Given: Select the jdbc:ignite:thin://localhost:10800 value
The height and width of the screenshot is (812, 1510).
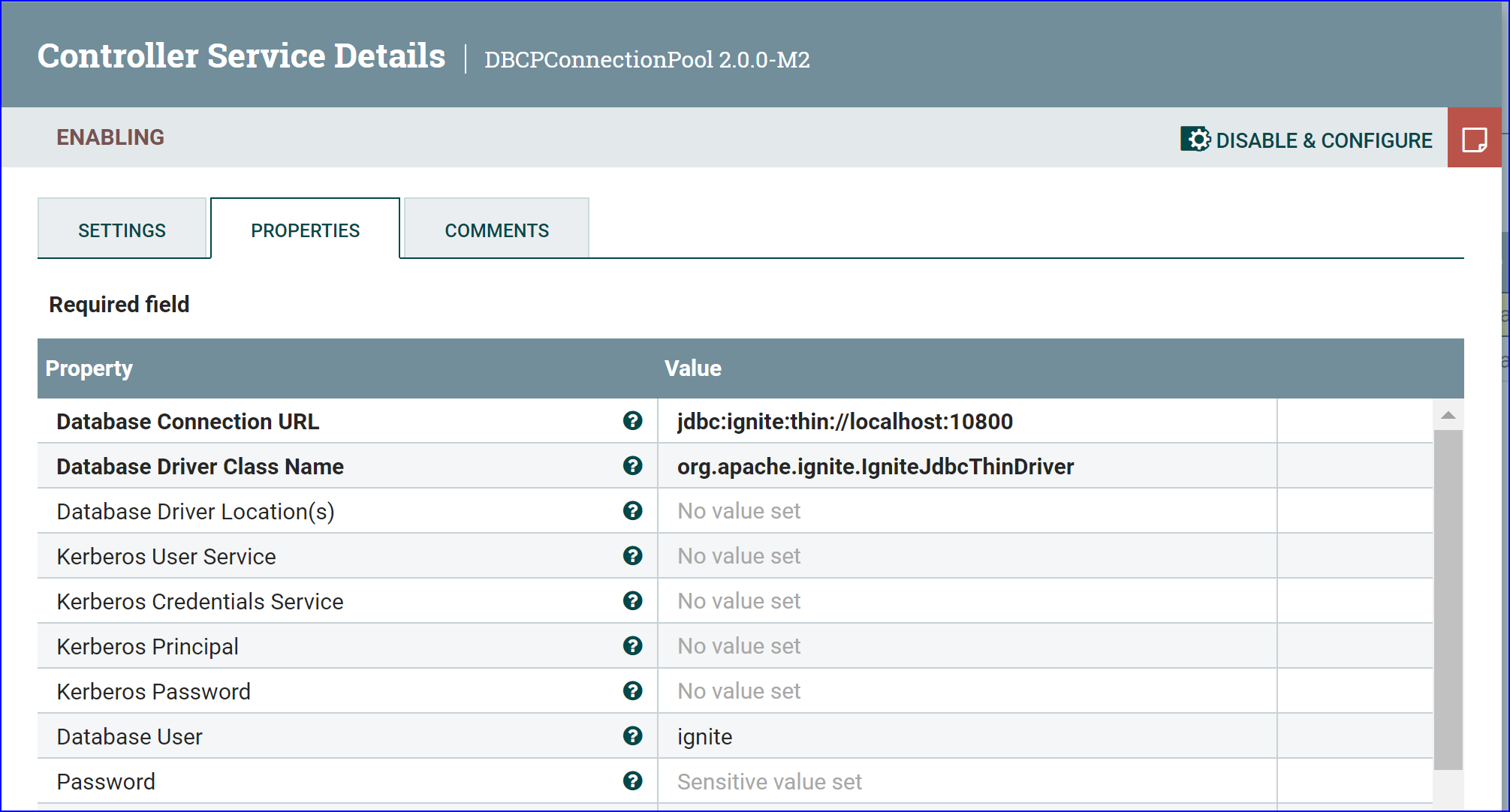Looking at the screenshot, I should 844,421.
